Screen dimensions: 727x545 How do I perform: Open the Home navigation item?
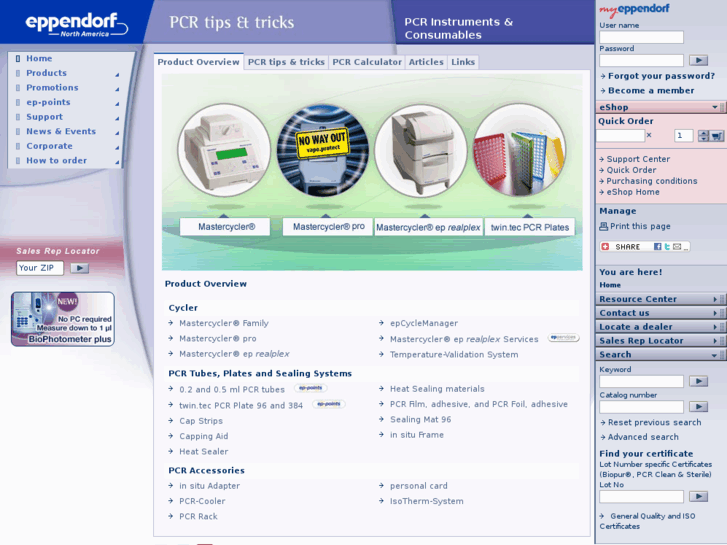(39, 58)
